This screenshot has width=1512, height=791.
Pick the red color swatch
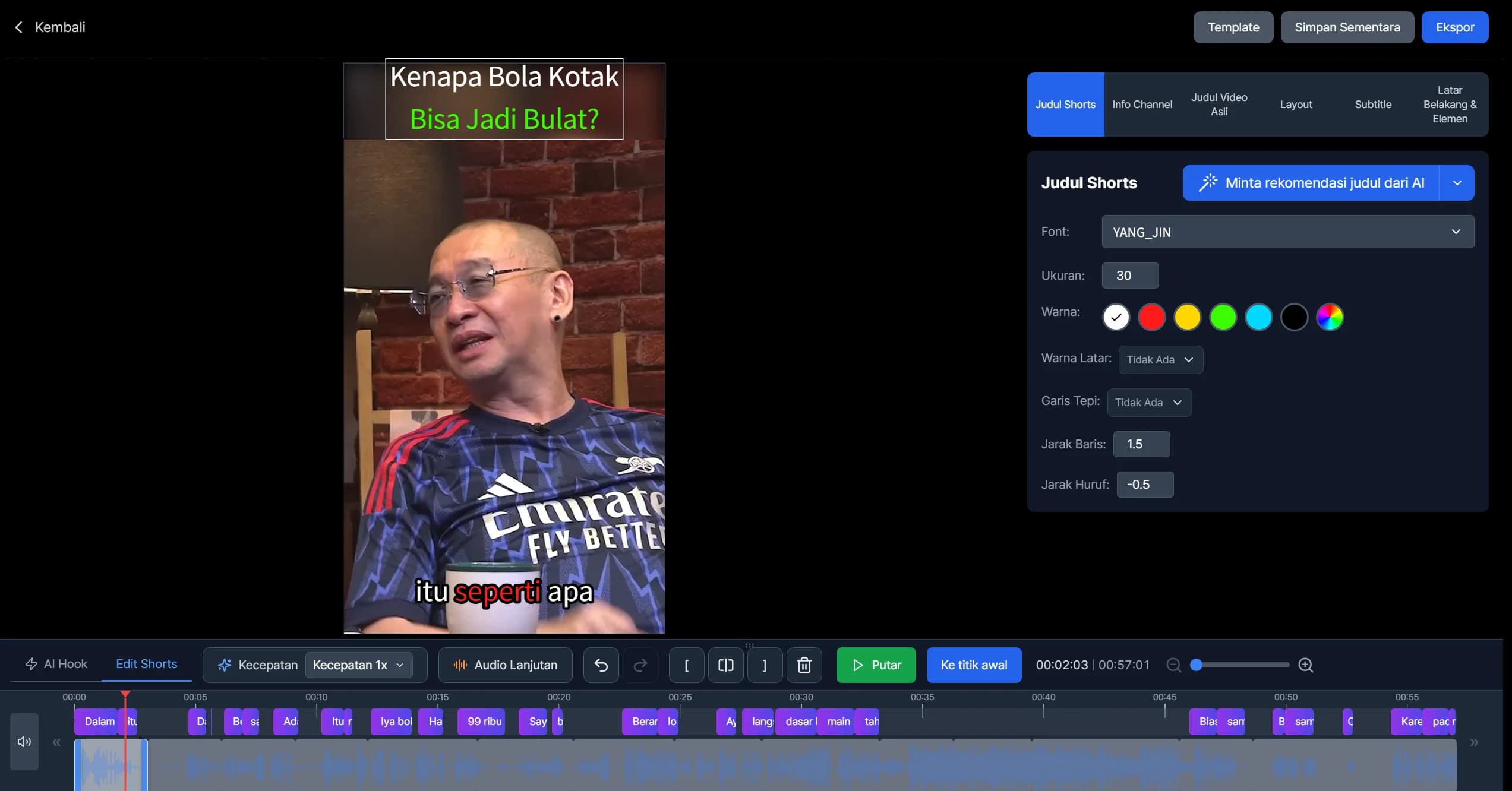coord(1151,317)
